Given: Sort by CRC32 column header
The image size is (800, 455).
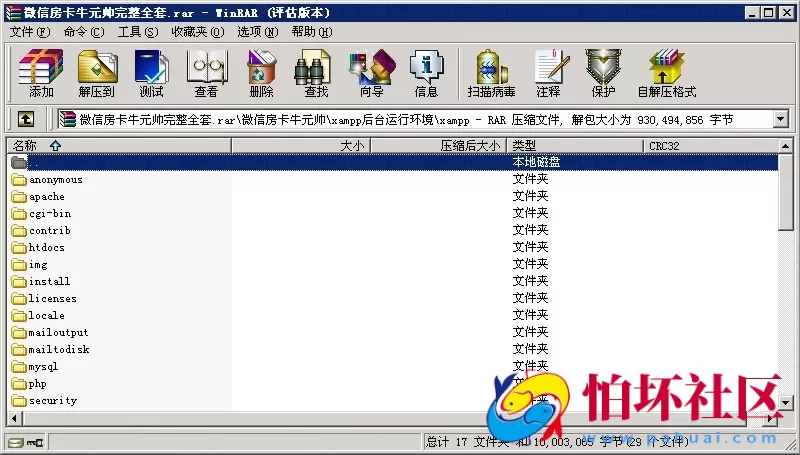Looking at the screenshot, I should pos(711,145).
